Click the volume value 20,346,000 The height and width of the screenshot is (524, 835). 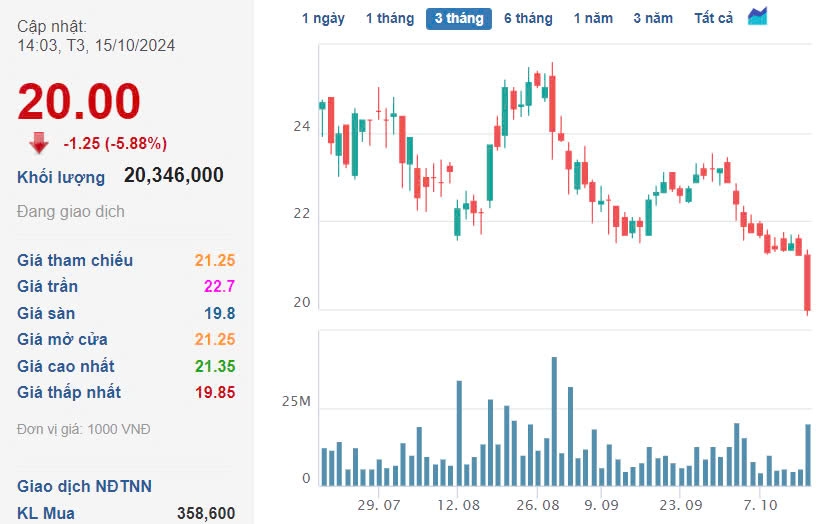tap(174, 175)
